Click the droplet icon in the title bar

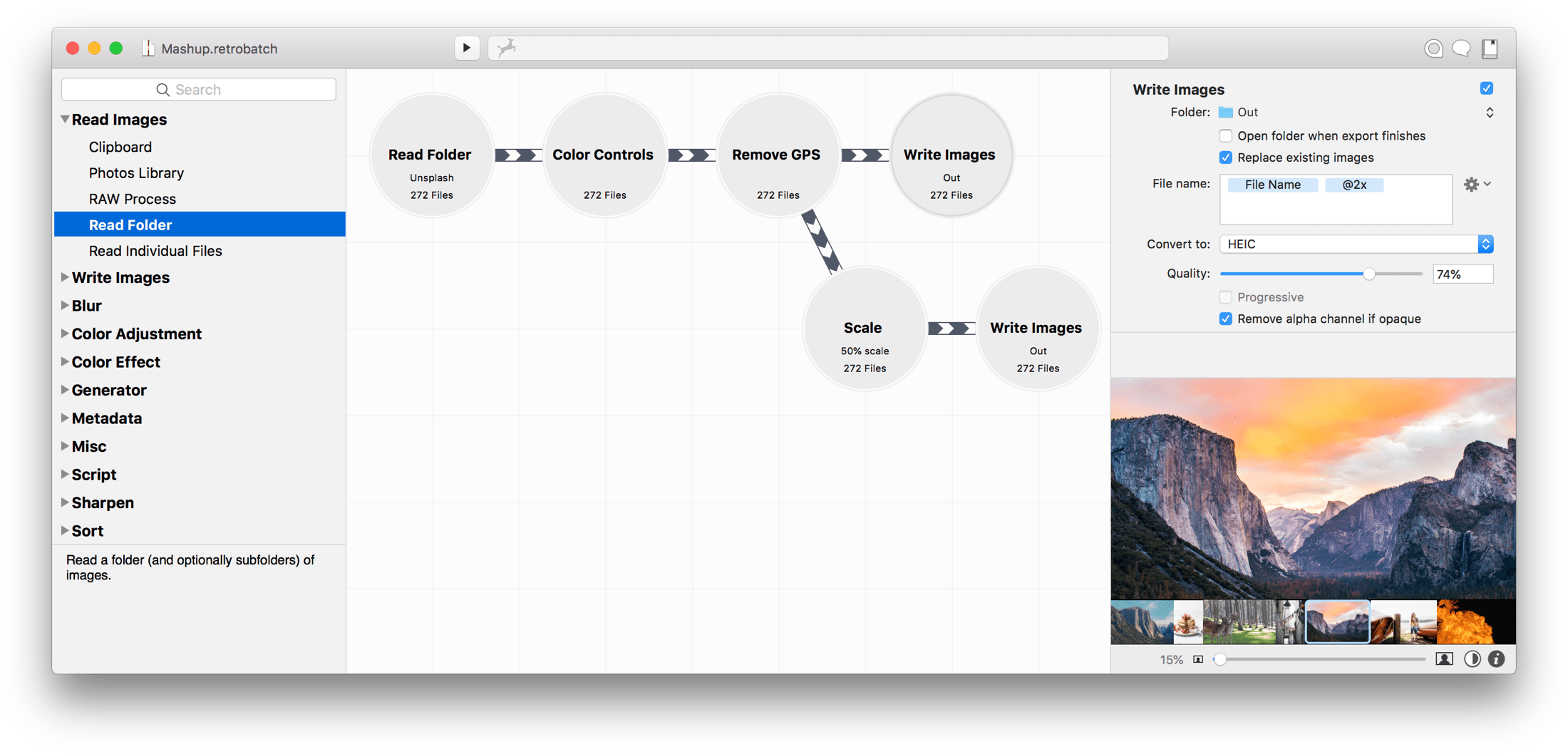(1433, 48)
